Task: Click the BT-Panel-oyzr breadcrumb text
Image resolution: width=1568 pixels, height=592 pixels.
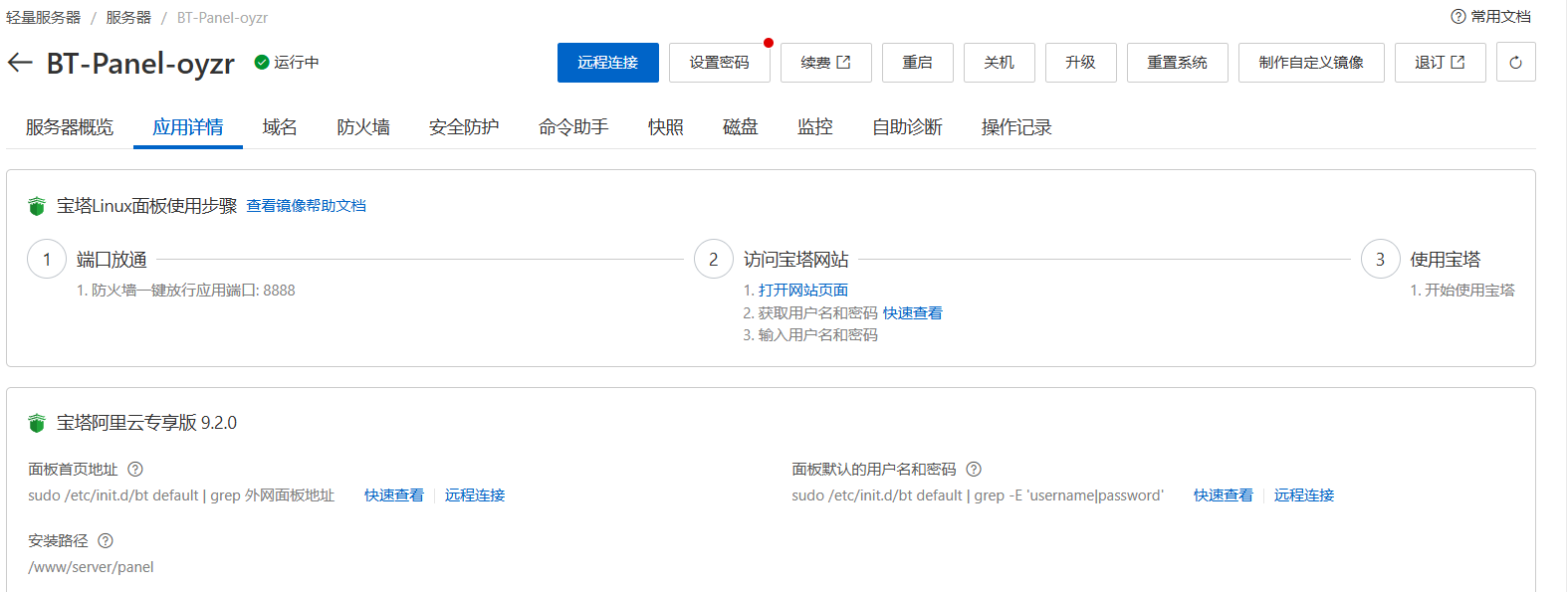Action: pos(222,18)
